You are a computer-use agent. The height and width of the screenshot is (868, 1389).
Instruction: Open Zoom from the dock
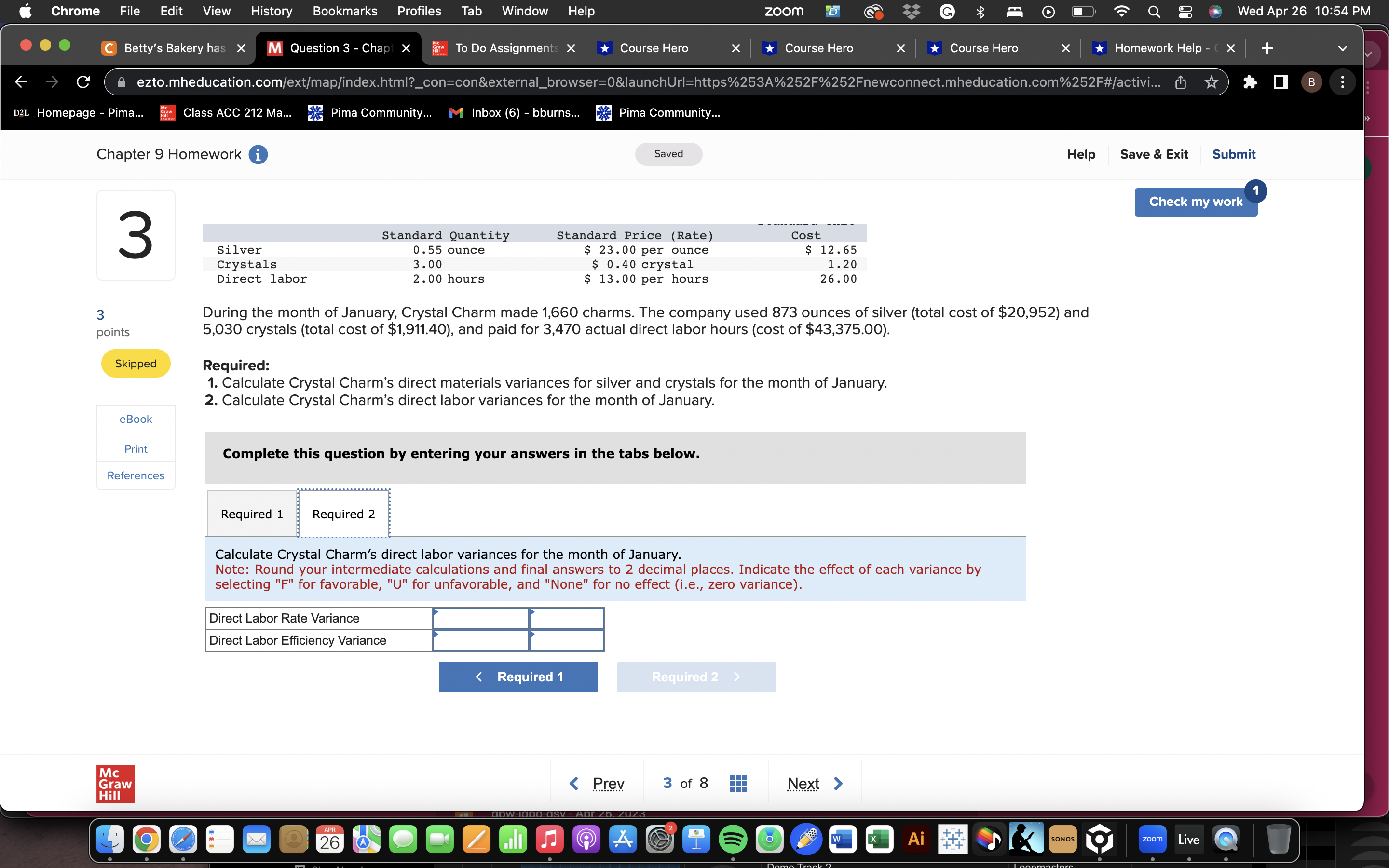click(x=1153, y=839)
